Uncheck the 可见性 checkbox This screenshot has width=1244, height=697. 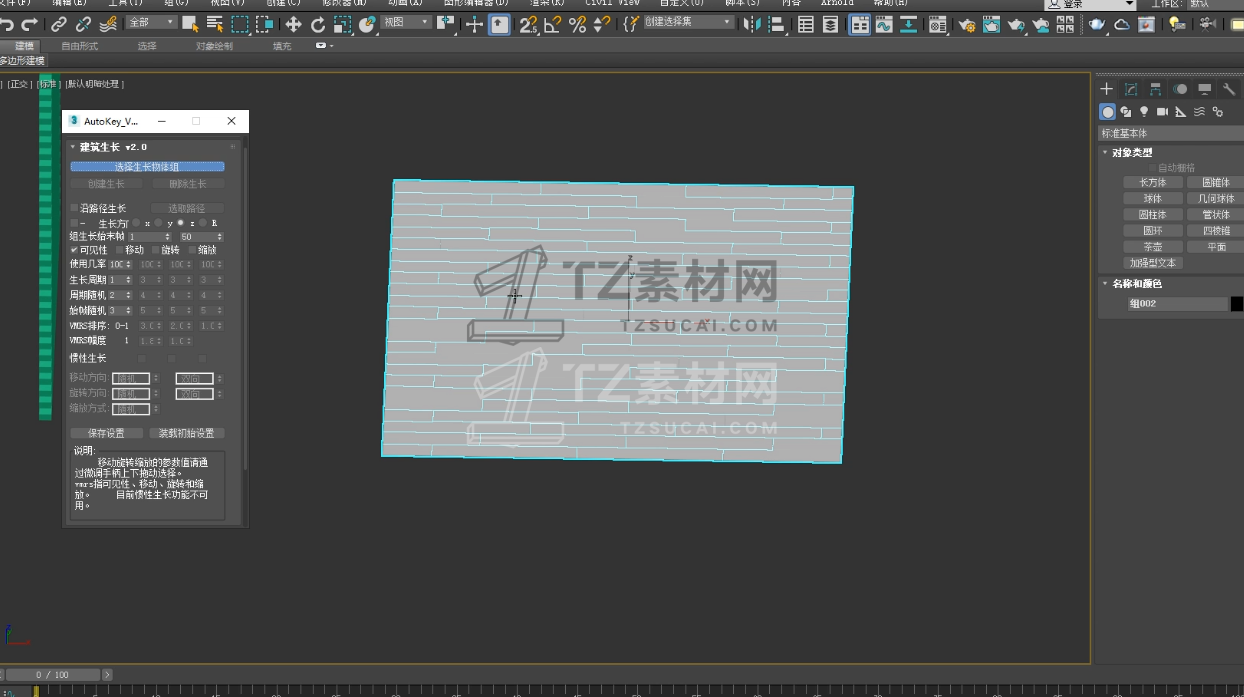[x=74, y=250]
